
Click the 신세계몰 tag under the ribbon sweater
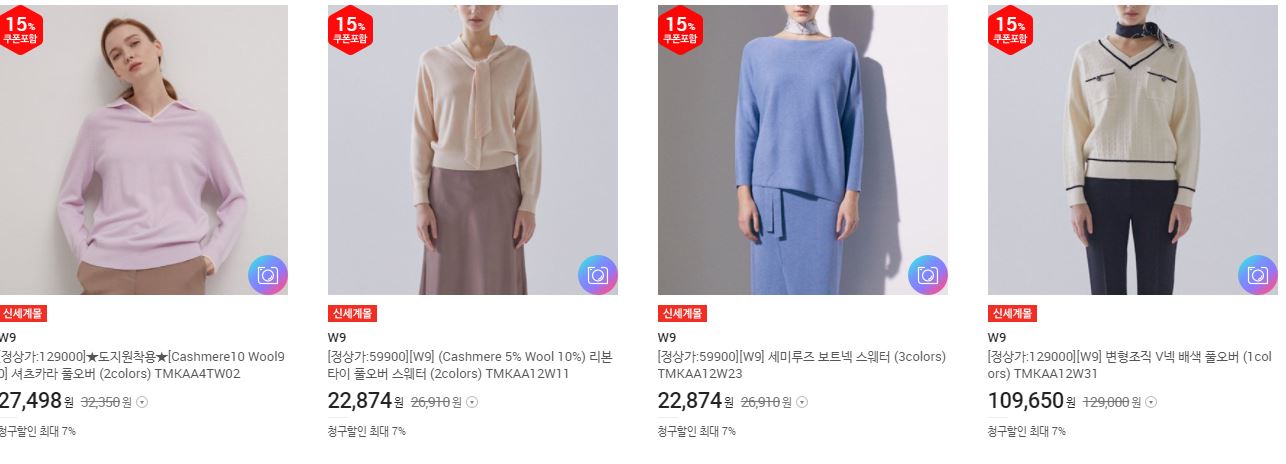click(x=352, y=313)
